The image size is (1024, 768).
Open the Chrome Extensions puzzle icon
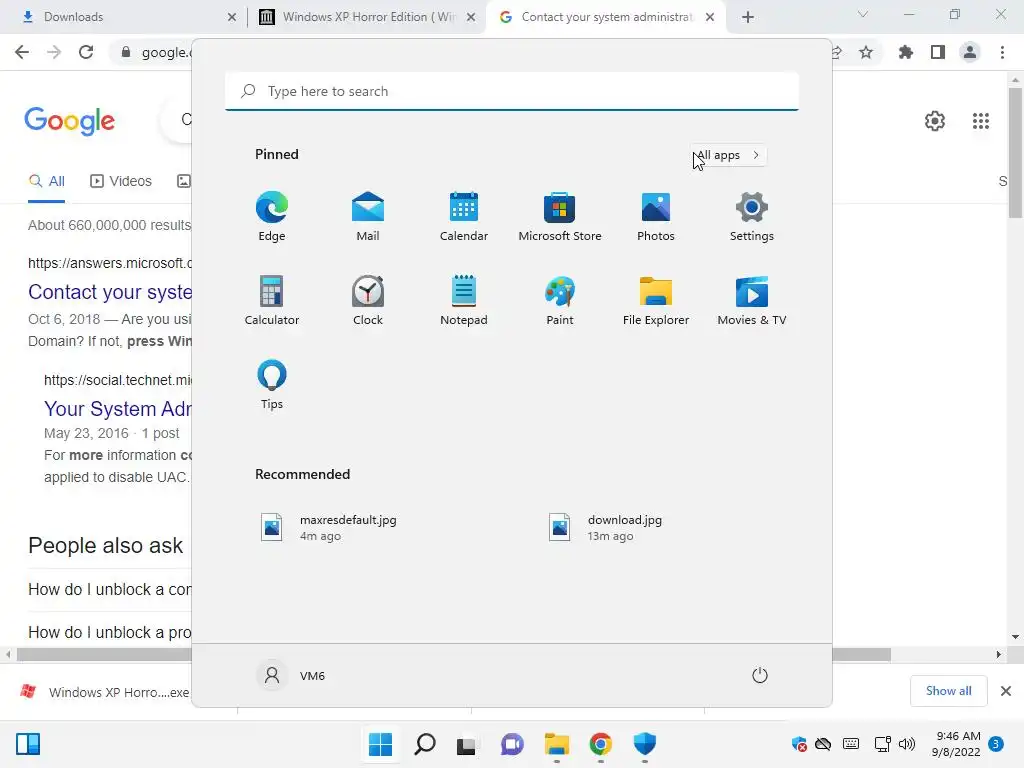click(x=906, y=52)
